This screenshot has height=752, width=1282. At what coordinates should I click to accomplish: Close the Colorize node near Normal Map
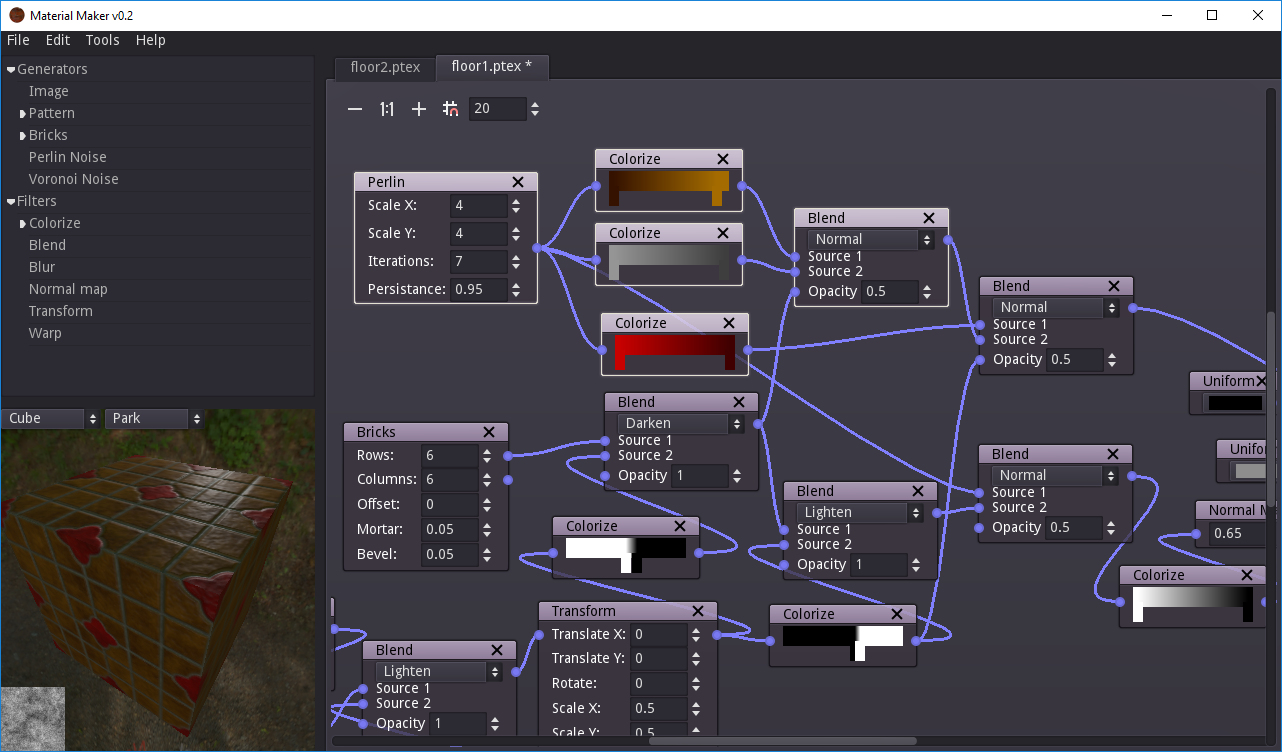(1247, 575)
